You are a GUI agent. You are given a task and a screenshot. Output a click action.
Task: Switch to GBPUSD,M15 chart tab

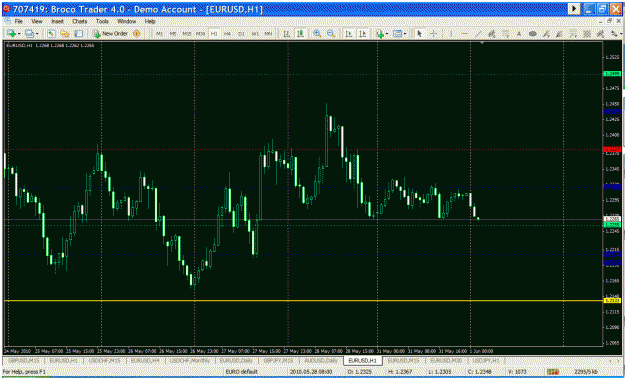click(23, 360)
